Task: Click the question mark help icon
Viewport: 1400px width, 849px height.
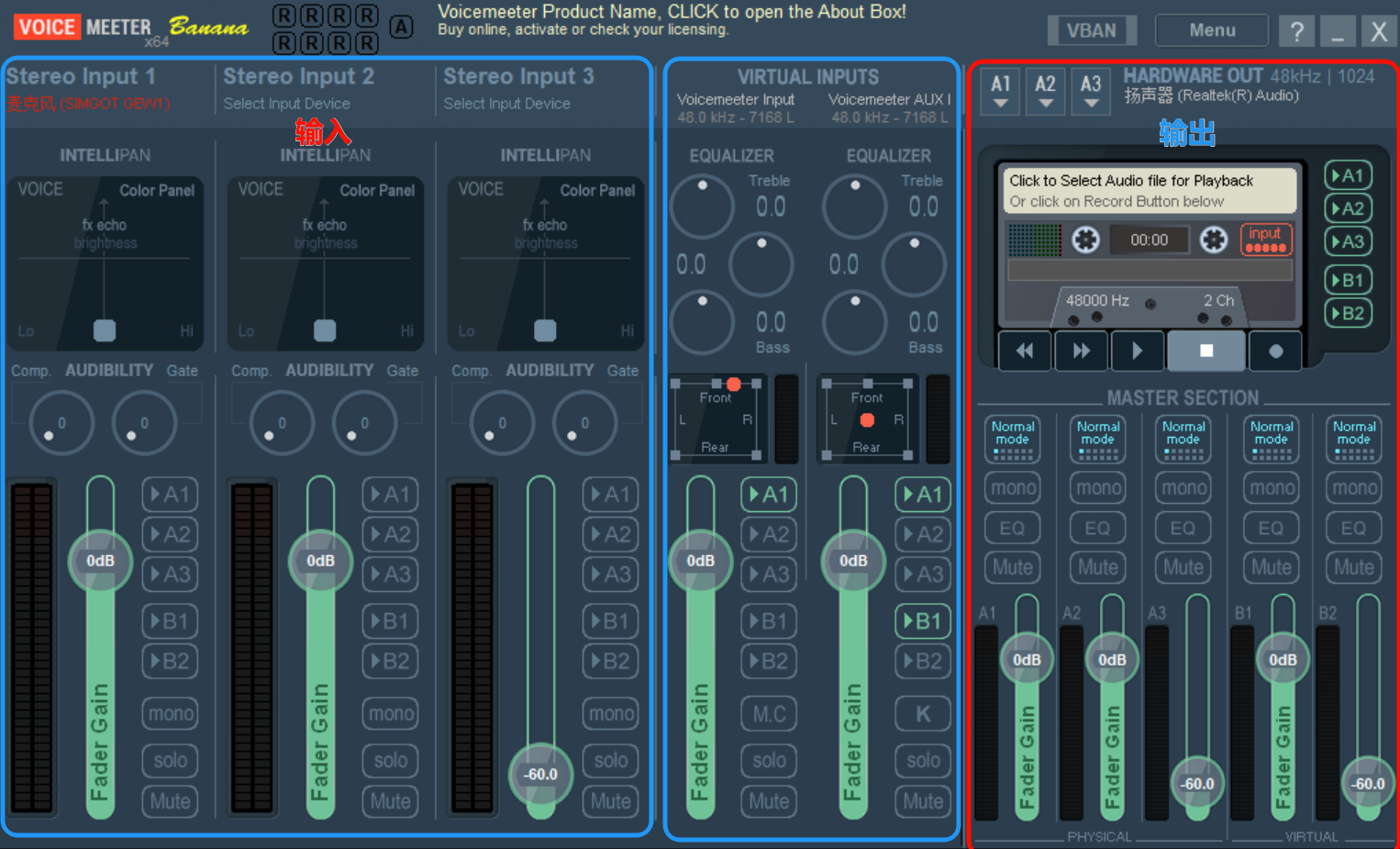Action: 1296,31
